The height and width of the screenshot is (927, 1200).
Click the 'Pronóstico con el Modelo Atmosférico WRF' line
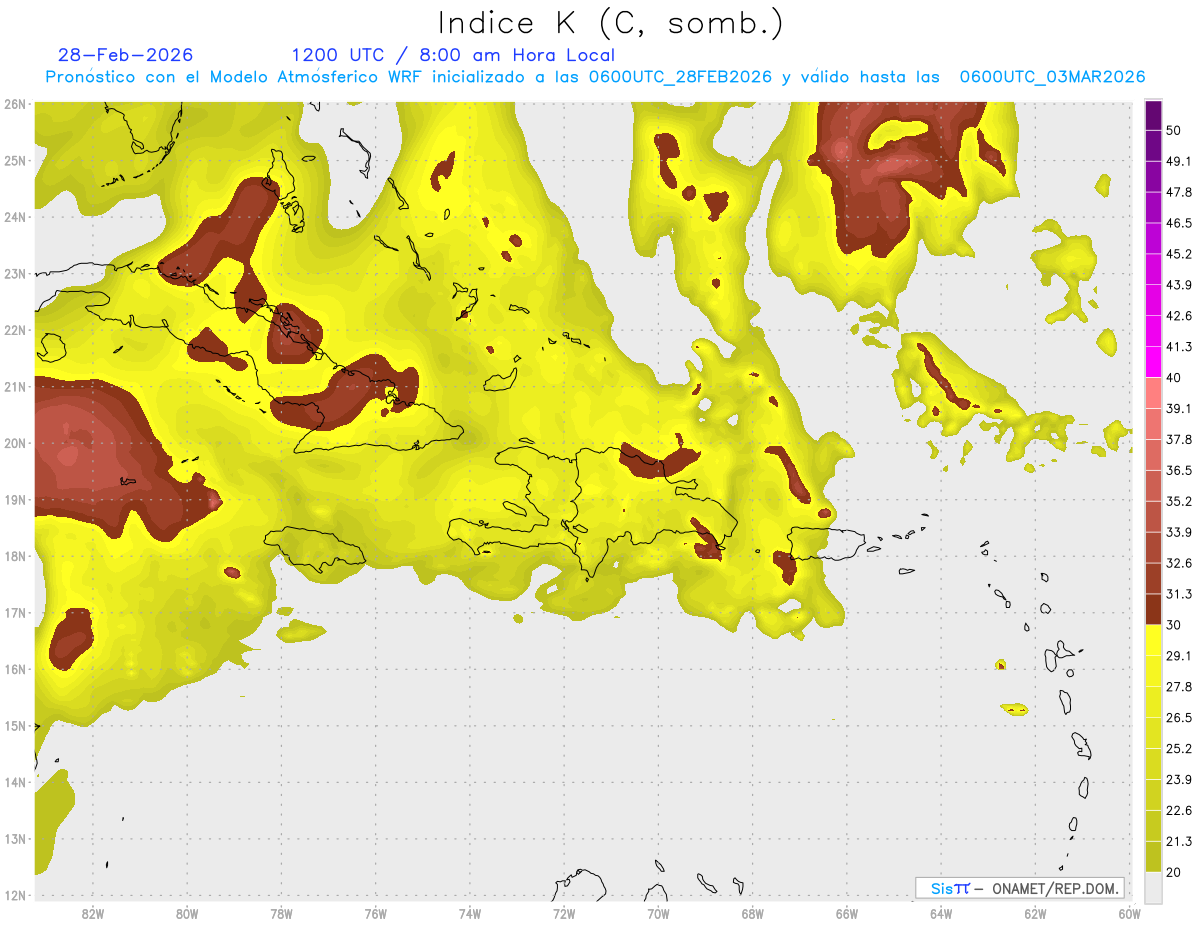point(596,77)
